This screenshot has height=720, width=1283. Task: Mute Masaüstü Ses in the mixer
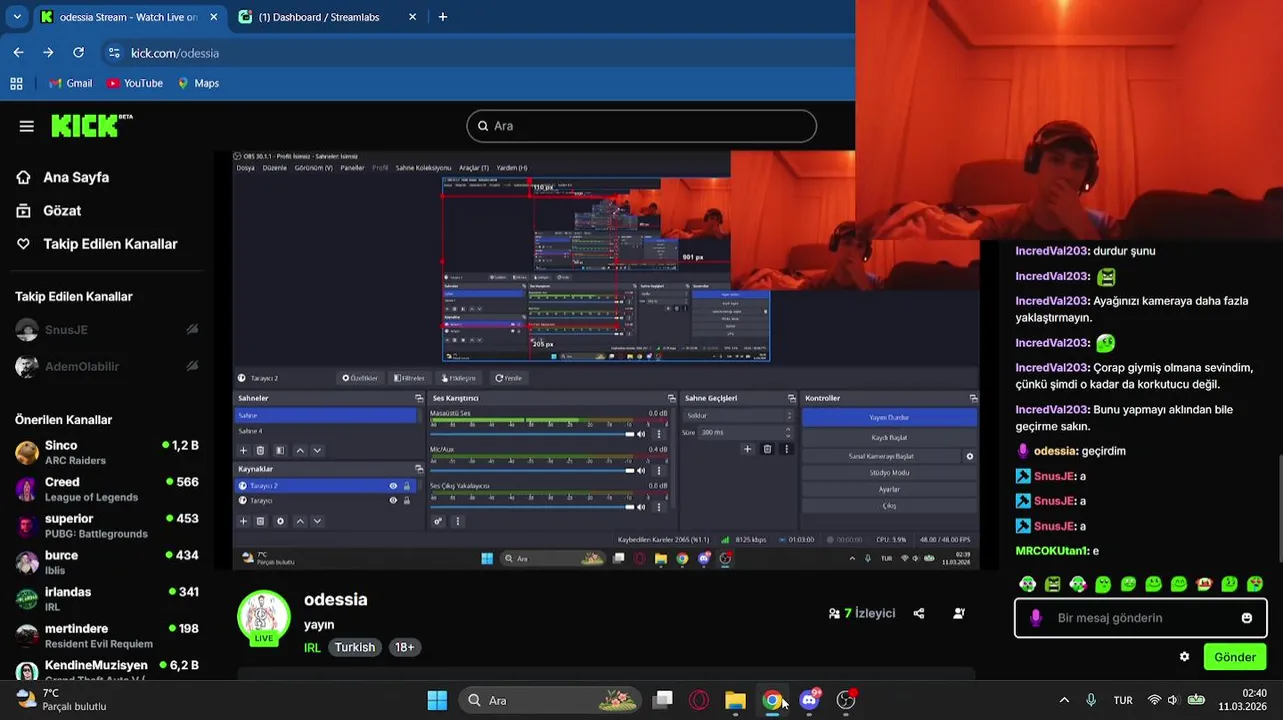643,434
